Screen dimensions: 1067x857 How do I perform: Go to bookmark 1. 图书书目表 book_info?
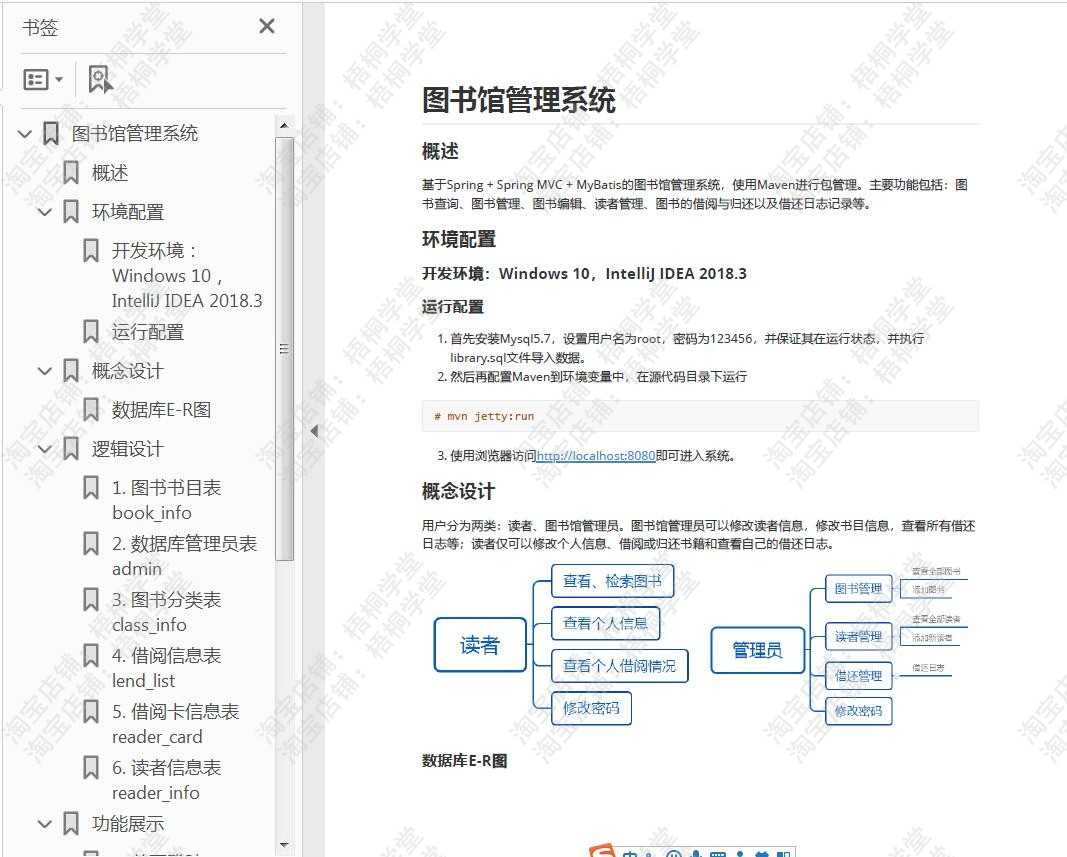pos(167,500)
